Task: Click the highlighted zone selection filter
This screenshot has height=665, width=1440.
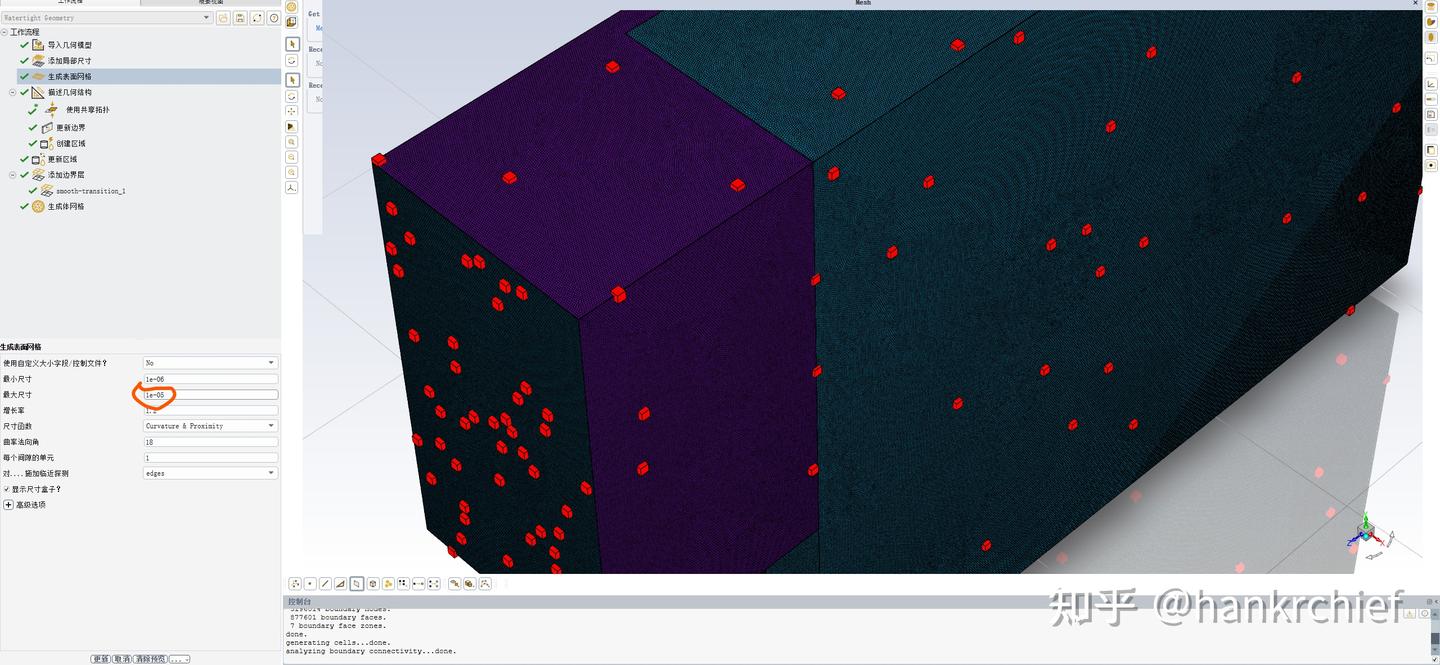Action: tap(357, 584)
